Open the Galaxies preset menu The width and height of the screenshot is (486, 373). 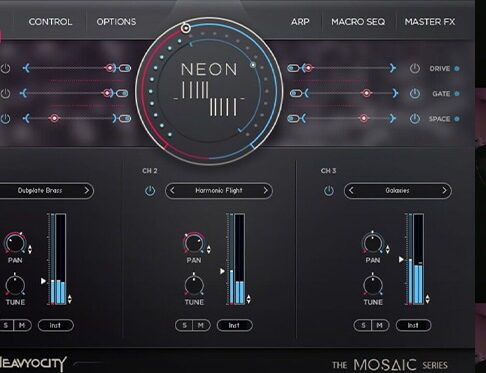point(397,191)
